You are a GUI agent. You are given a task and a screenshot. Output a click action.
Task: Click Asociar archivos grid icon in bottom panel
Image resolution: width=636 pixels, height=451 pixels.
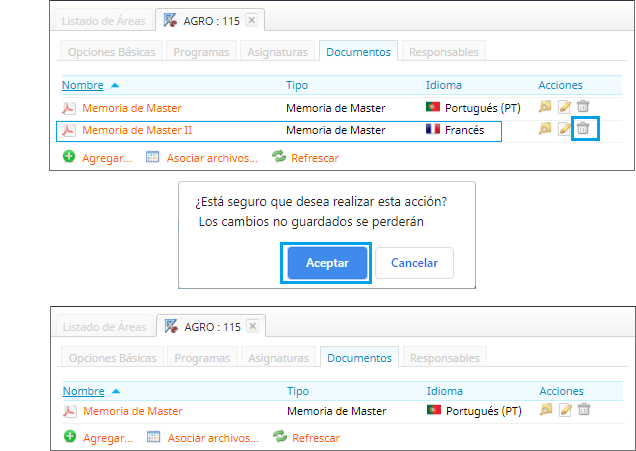click(153, 437)
